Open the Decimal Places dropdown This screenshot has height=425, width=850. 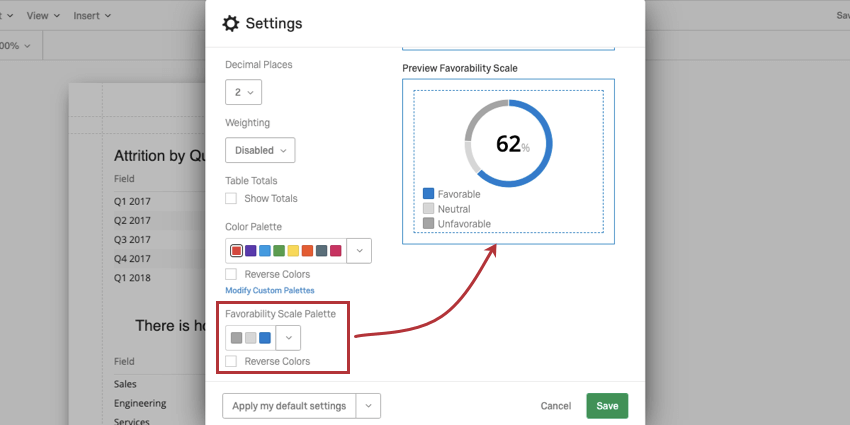(x=244, y=92)
